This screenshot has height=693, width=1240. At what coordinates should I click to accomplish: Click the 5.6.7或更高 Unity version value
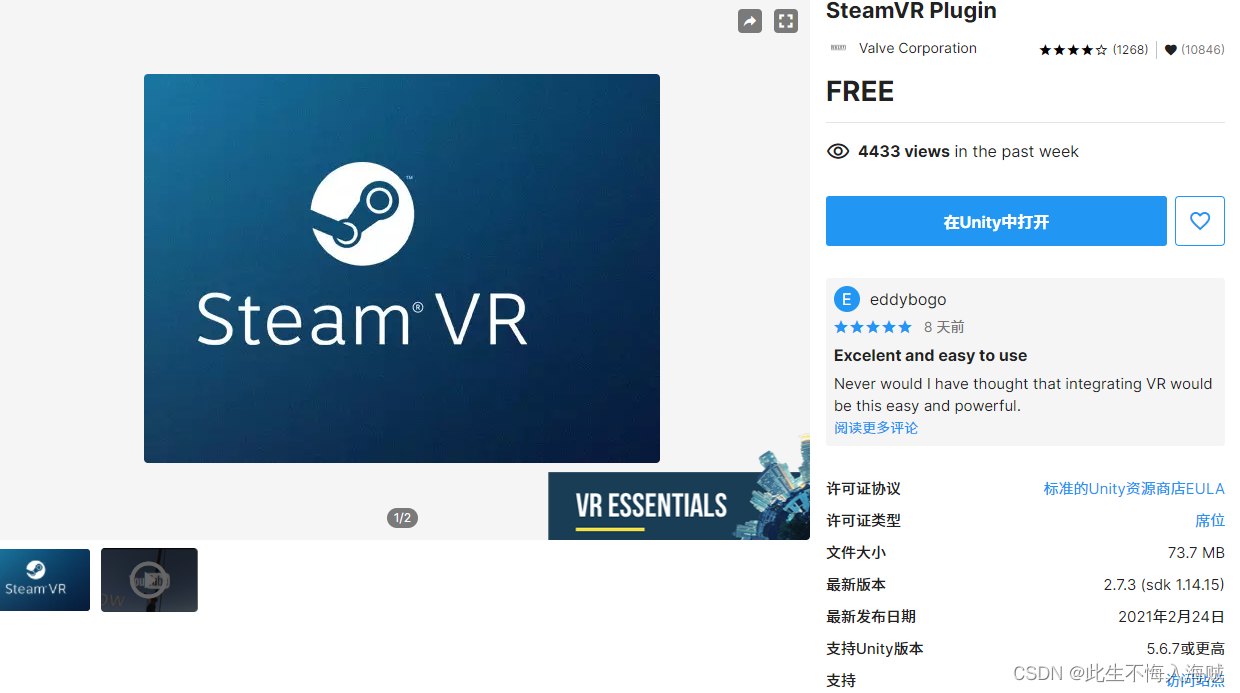click(1186, 648)
